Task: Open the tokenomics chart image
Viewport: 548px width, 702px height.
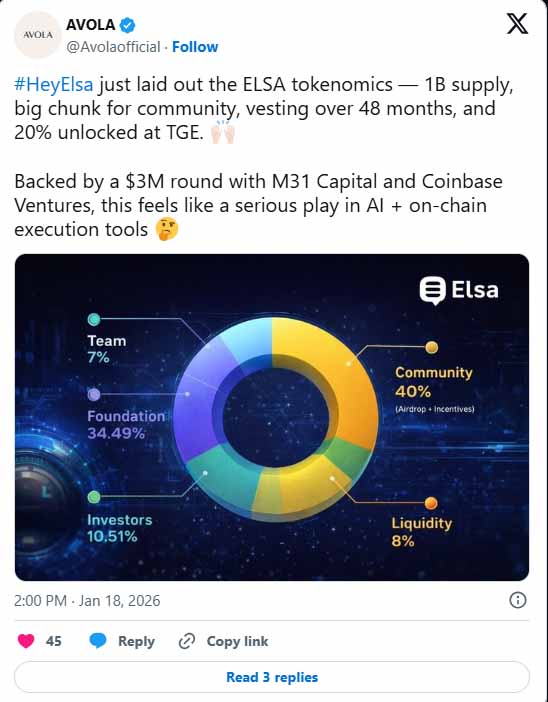Action: click(x=272, y=417)
